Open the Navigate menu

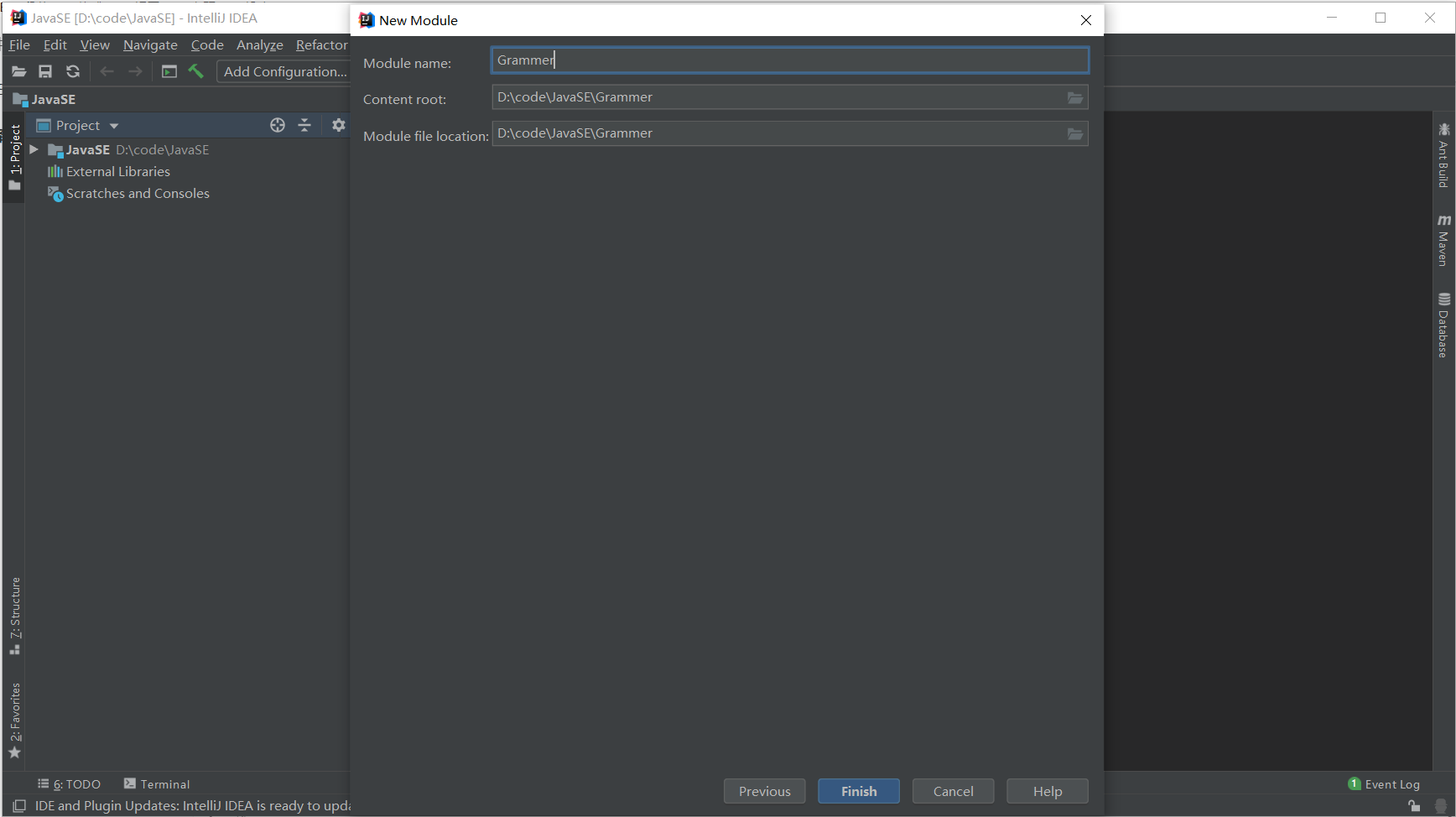(x=150, y=45)
